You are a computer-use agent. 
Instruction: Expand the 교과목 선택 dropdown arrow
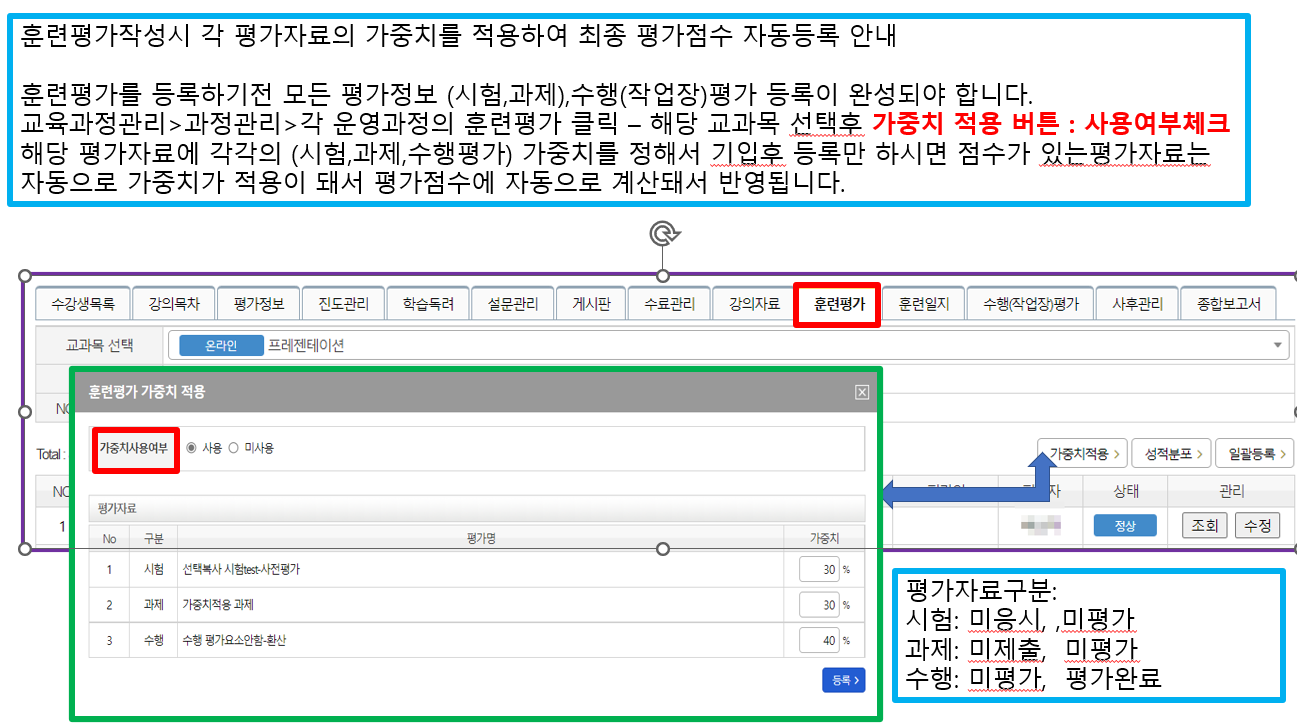(x=1278, y=345)
